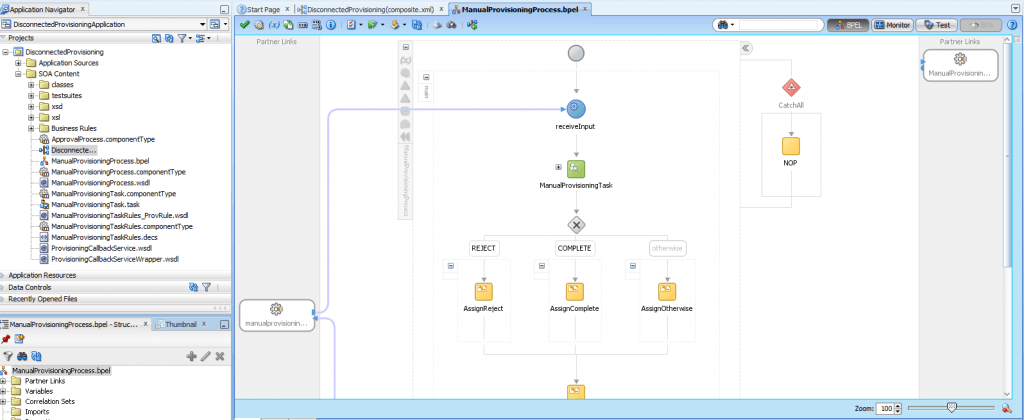Expand the Application Sources folder
The height and width of the screenshot is (420, 1024).
(x=31, y=62)
